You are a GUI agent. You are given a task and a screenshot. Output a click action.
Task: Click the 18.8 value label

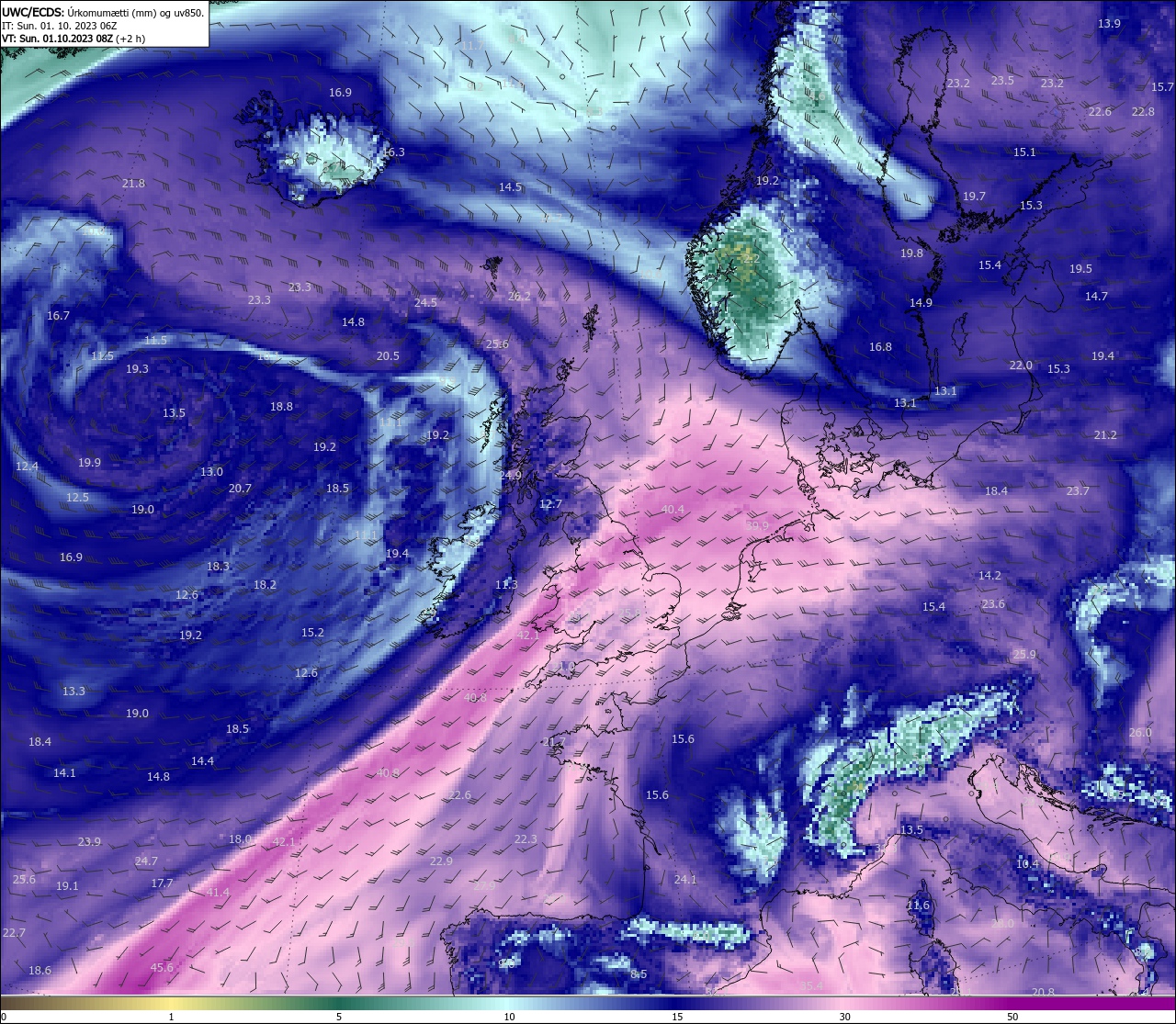281,407
